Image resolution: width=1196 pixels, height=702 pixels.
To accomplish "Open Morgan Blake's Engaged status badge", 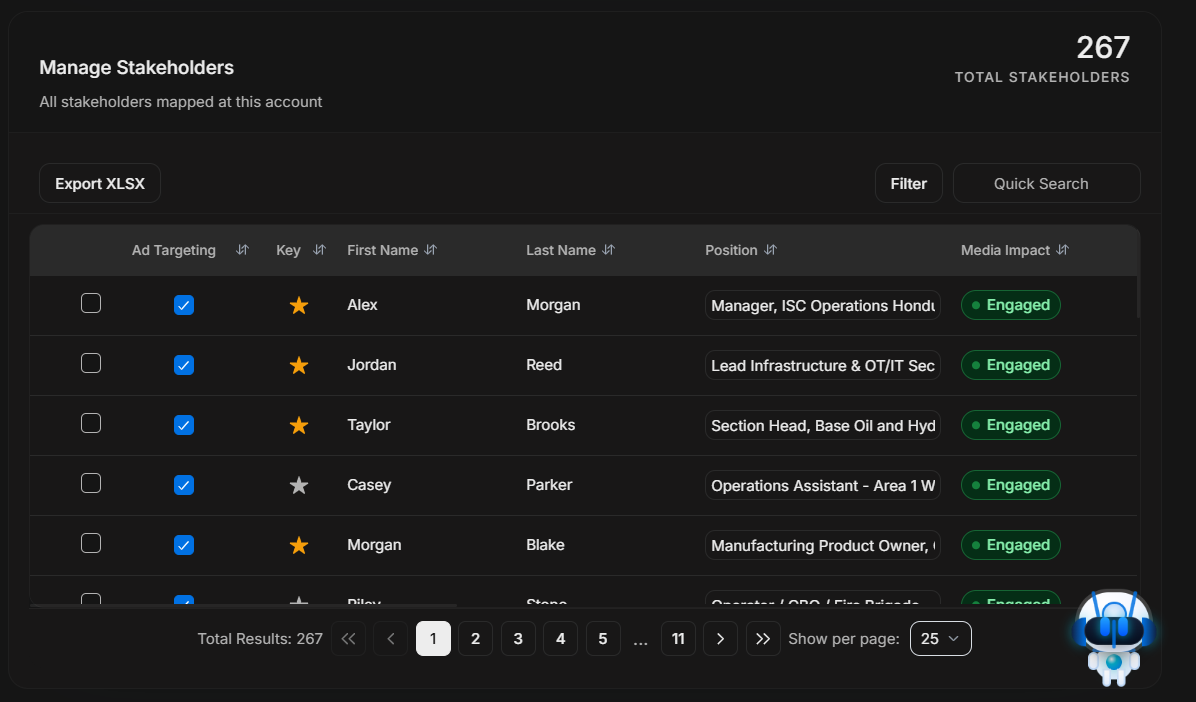I will click(1011, 545).
